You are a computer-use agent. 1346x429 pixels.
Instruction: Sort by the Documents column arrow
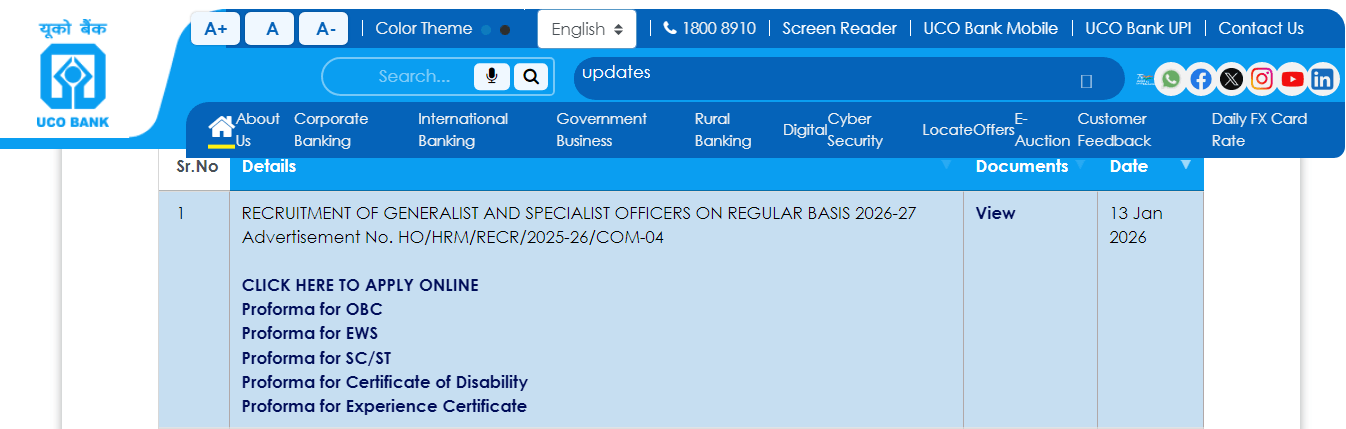pos(1082,163)
